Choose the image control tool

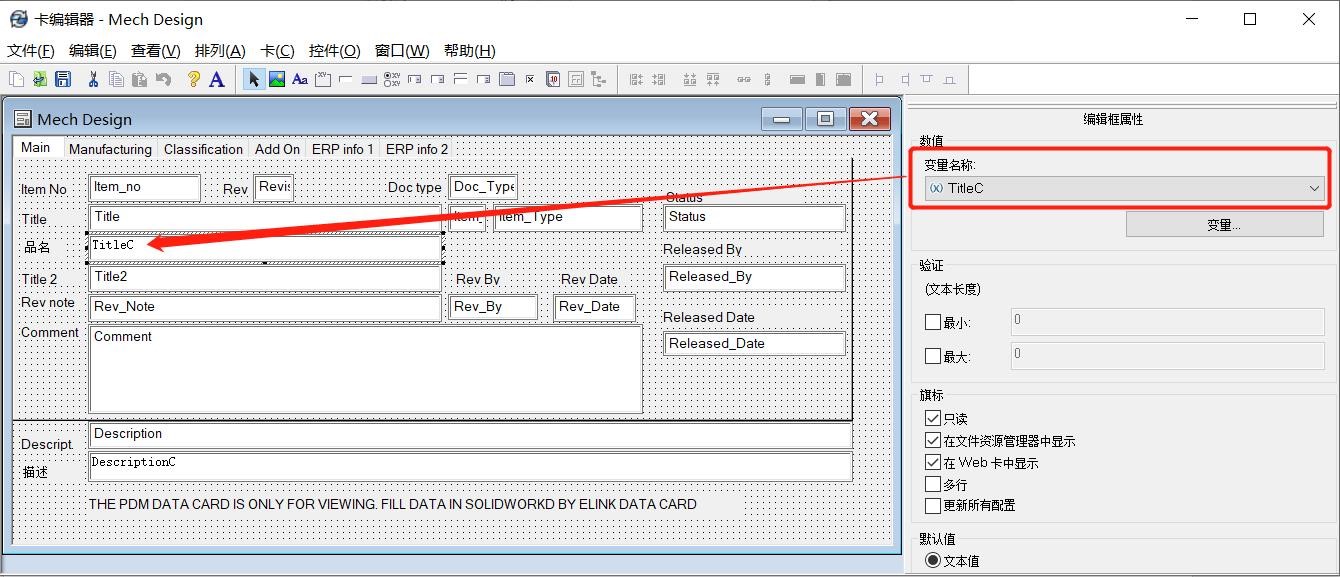click(x=277, y=79)
